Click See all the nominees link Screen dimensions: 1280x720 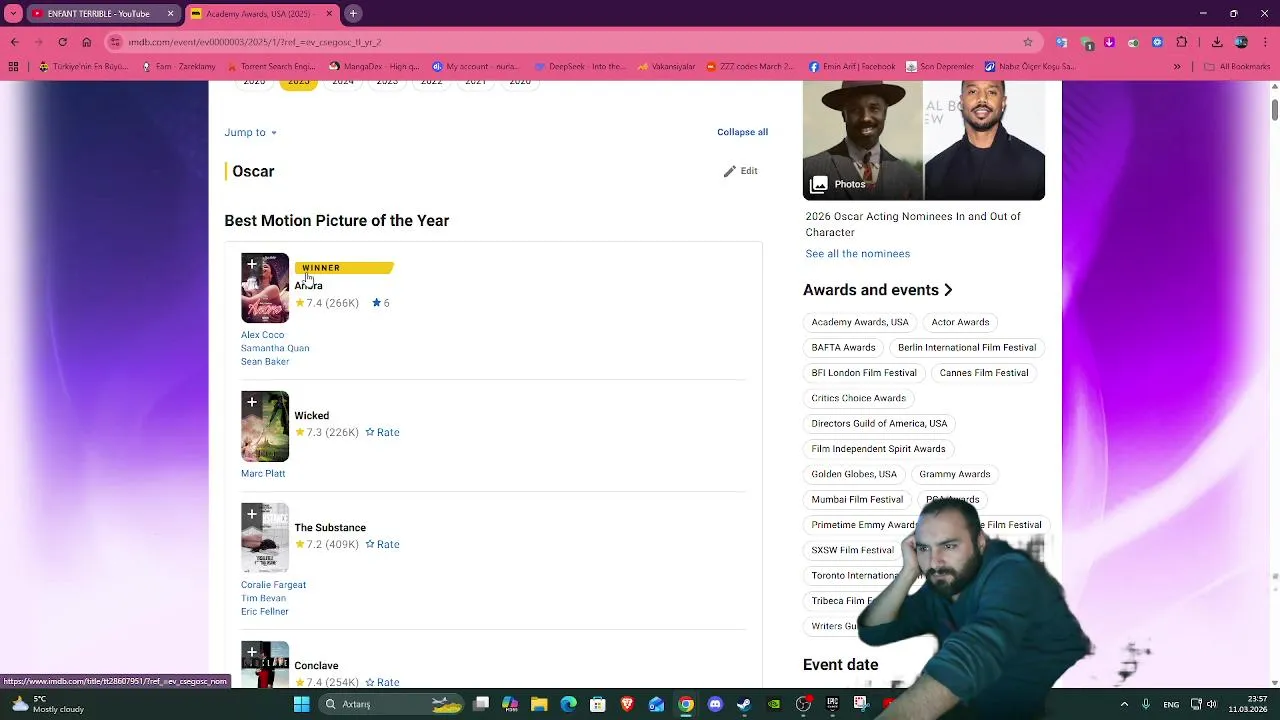pos(858,254)
